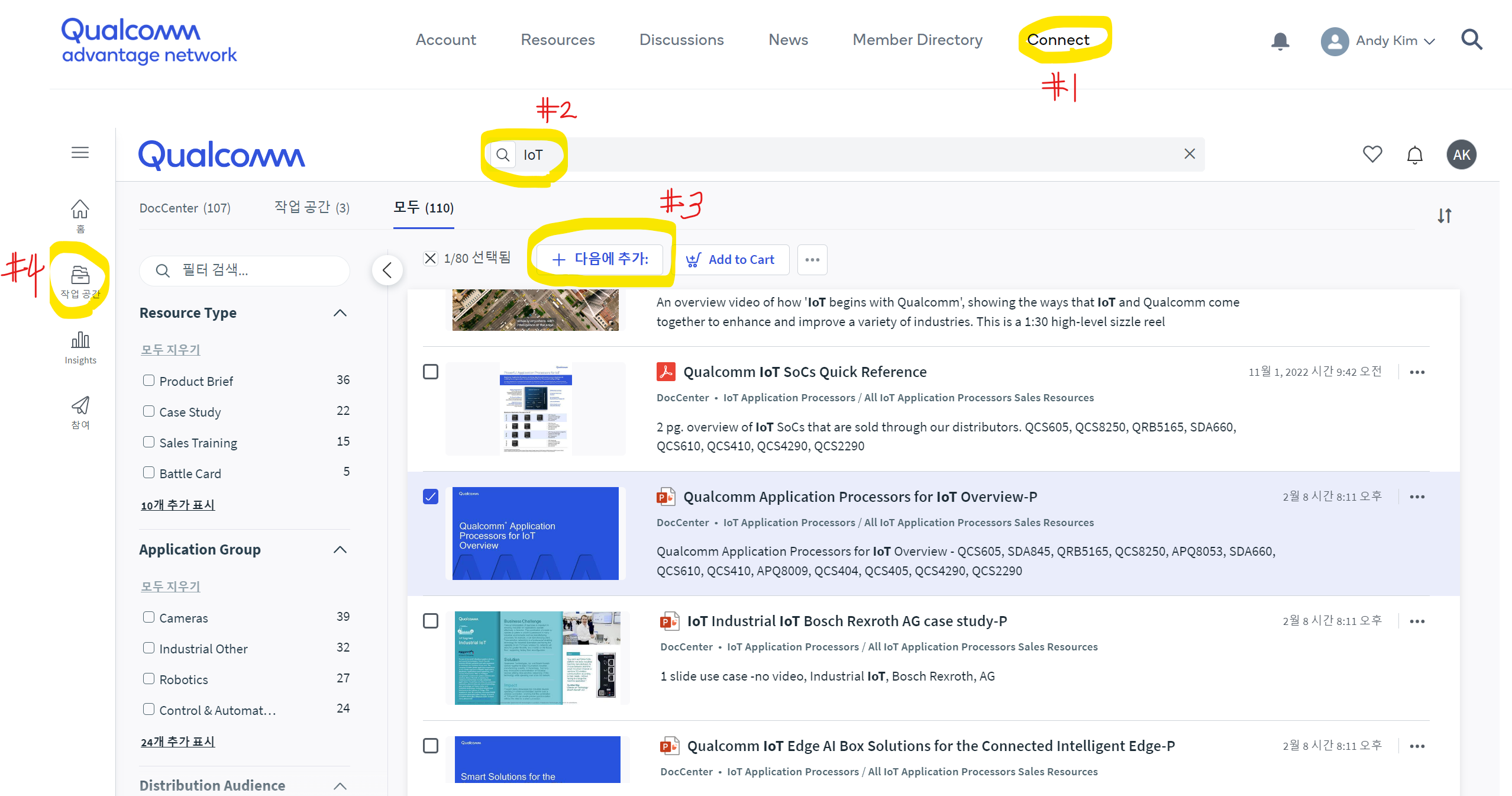
Task: Collapse the filter panel with the left chevron
Action: coord(387,270)
